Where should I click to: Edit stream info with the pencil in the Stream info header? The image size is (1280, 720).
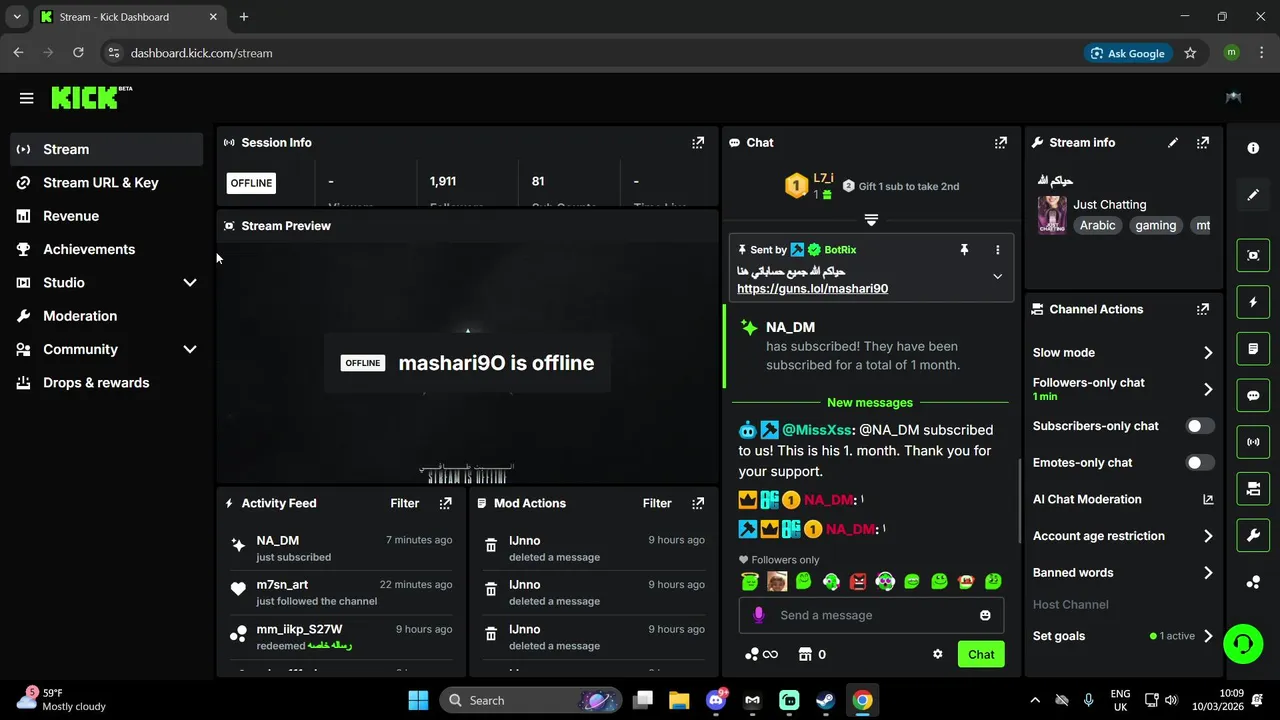coord(1173,143)
